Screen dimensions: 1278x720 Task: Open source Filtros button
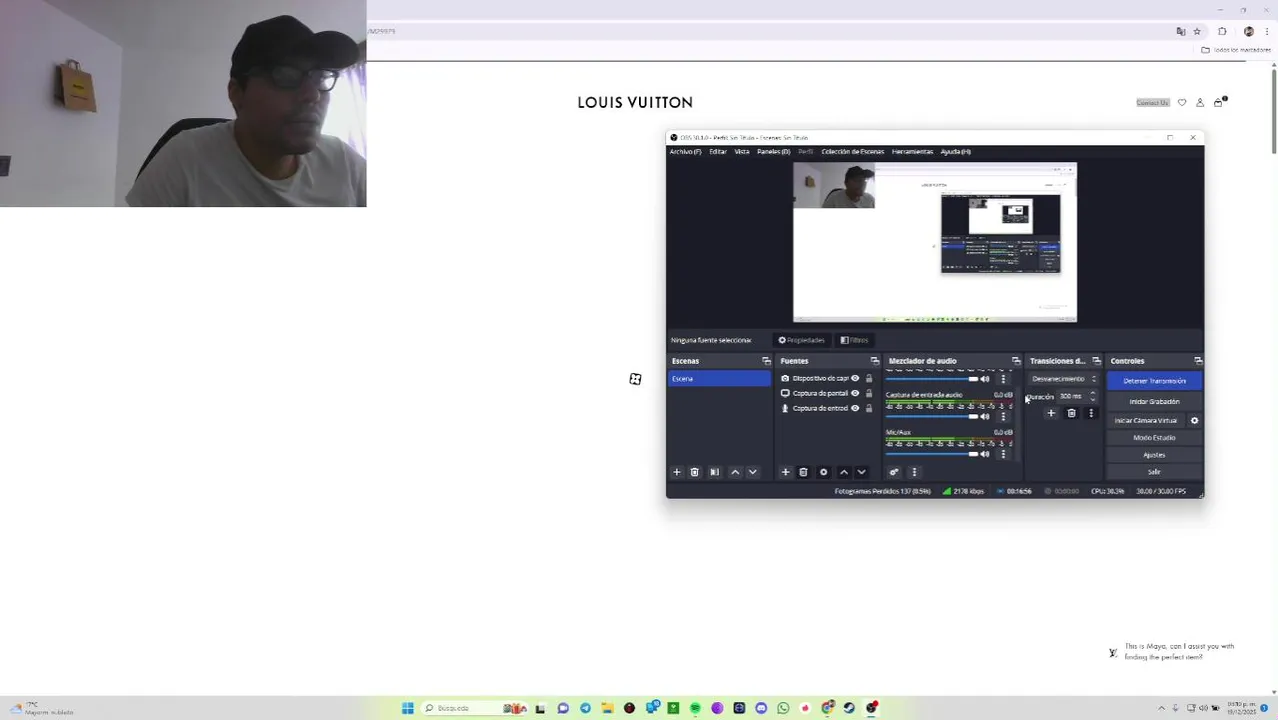(854, 340)
